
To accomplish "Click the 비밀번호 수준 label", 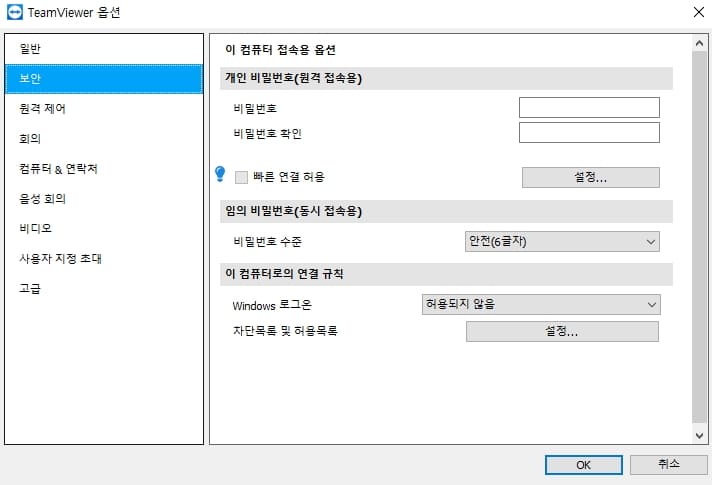I will click(x=267, y=242).
